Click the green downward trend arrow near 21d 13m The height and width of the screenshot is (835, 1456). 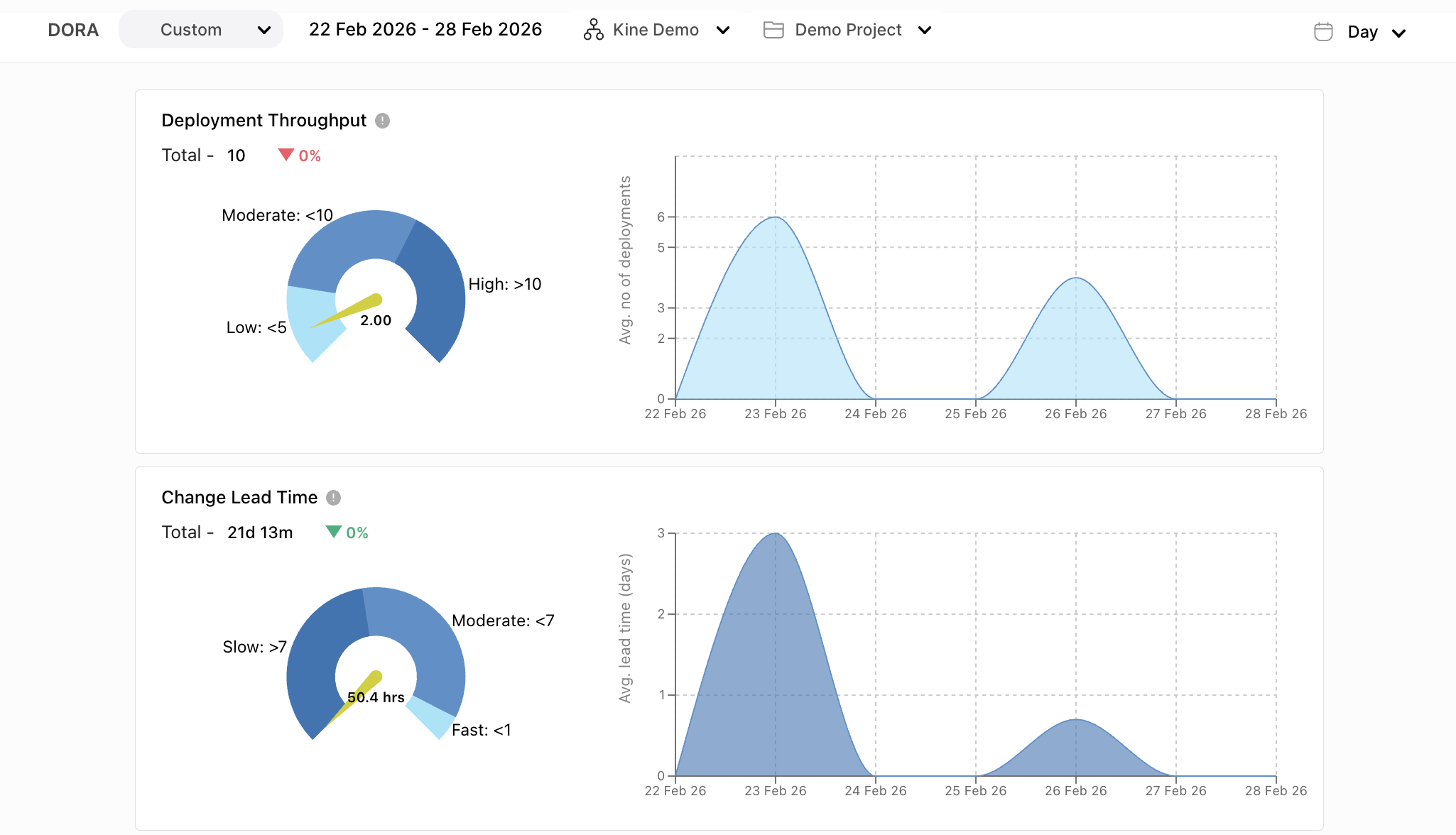coord(334,531)
